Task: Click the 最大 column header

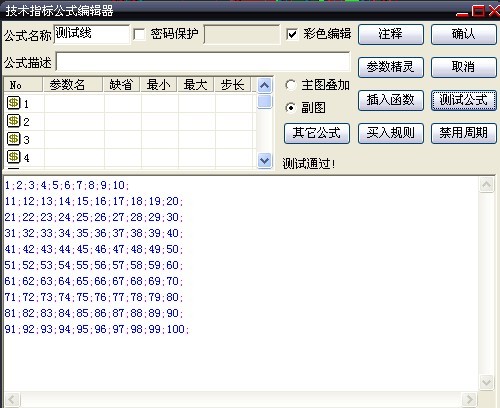Action: click(195, 85)
